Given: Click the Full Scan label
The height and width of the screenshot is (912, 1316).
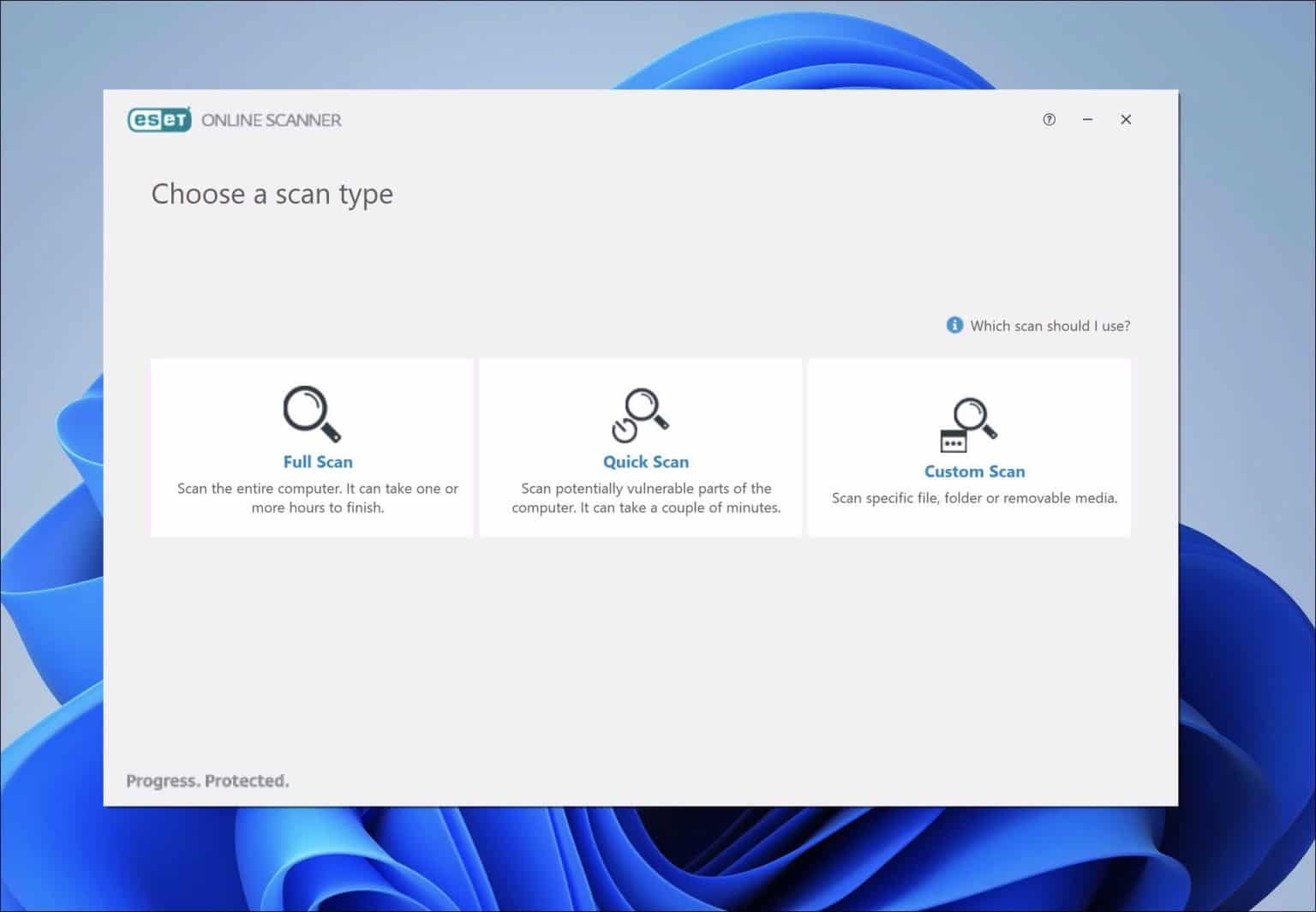Looking at the screenshot, I should pyautogui.click(x=318, y=461).
